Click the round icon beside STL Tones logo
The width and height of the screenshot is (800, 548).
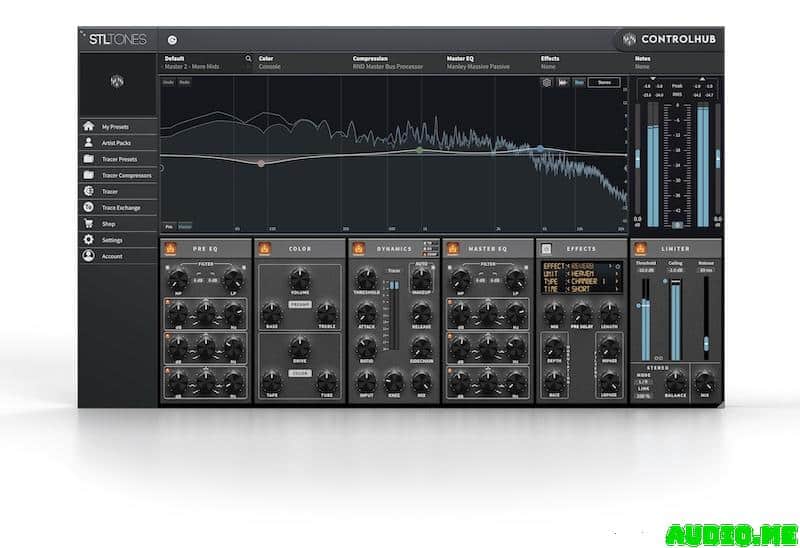172,40
